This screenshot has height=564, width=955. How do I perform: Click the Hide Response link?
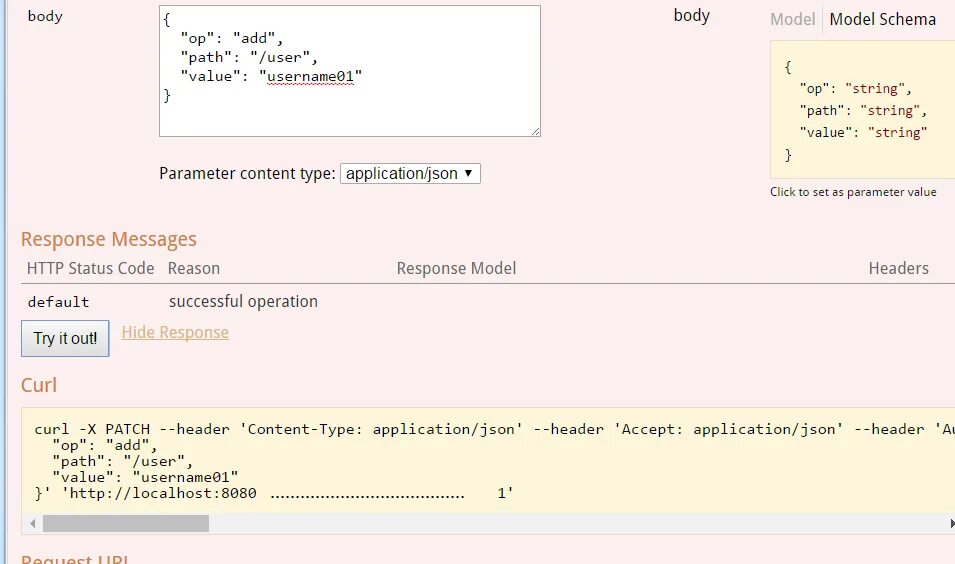[175, 332]
